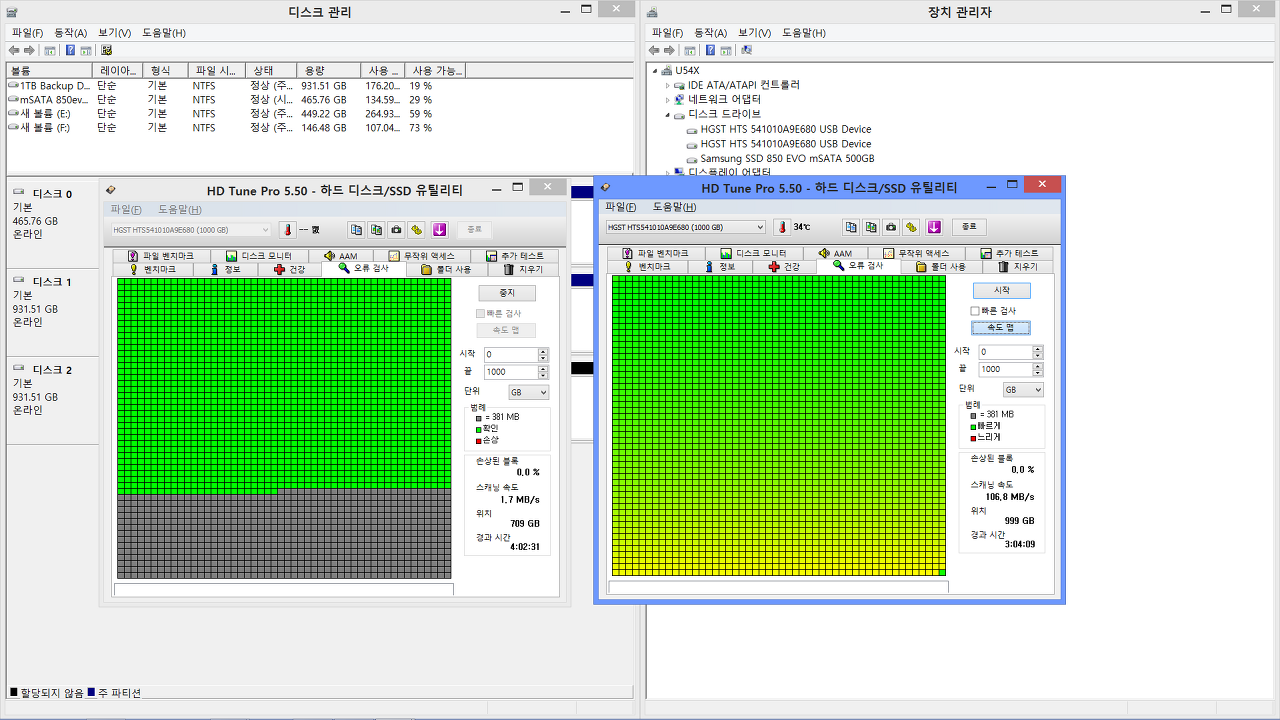This screenshot has height=720, width=1280.
Task: Click the 디스크 드라이브 category drive icon
Action: [x=679, y=115]
